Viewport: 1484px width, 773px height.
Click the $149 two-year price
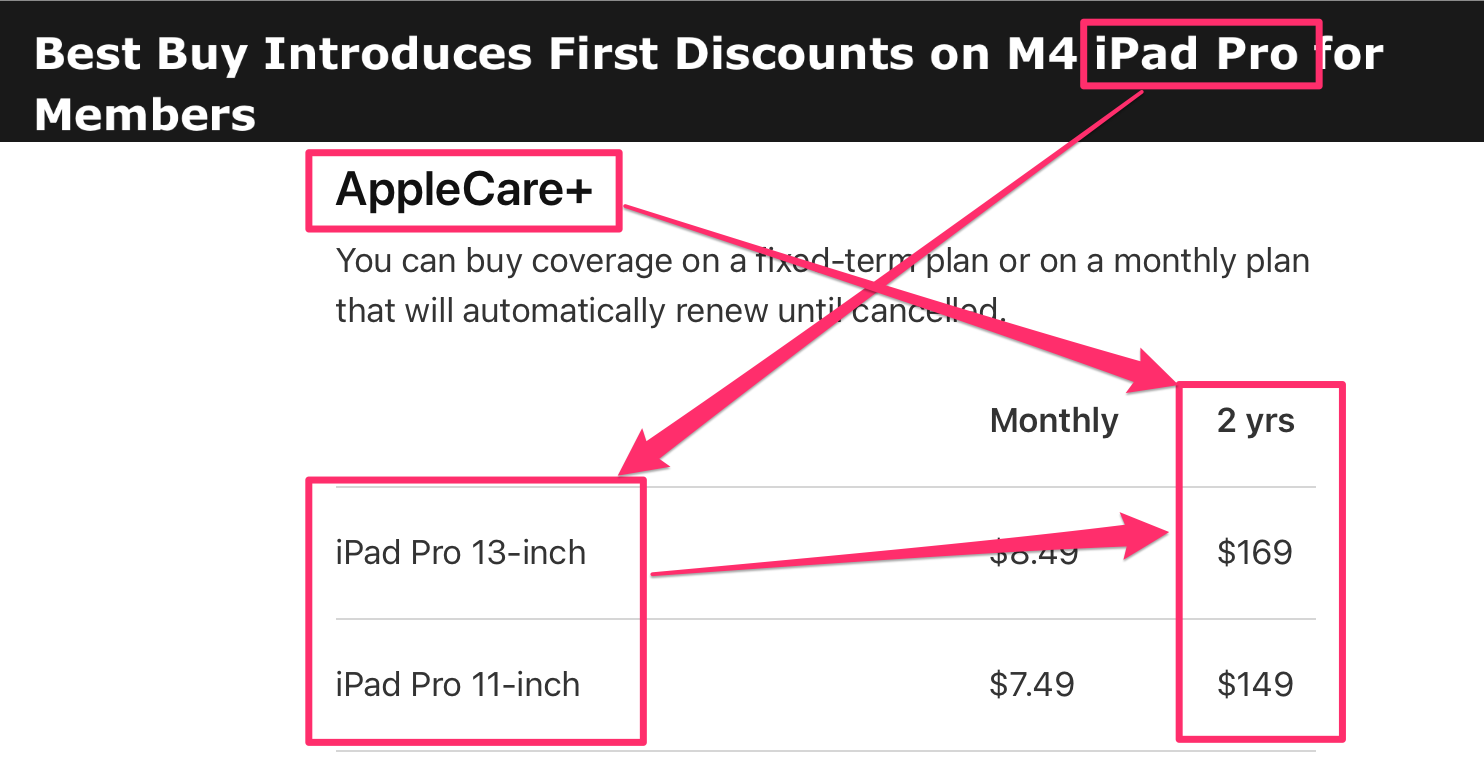pyautogui.click(x=1255, y=684)
